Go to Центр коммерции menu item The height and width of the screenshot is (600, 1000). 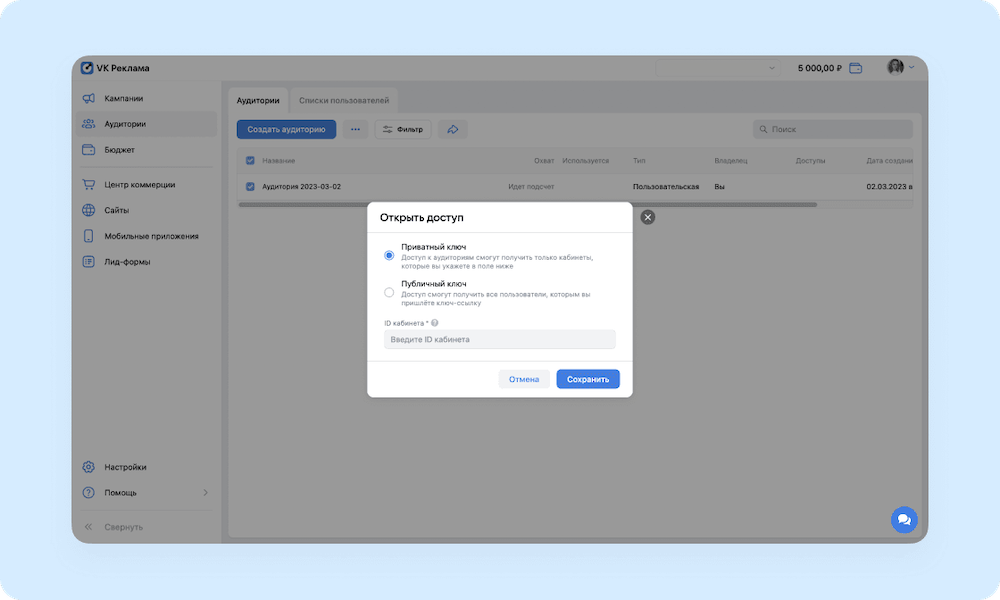click(146, 184)
